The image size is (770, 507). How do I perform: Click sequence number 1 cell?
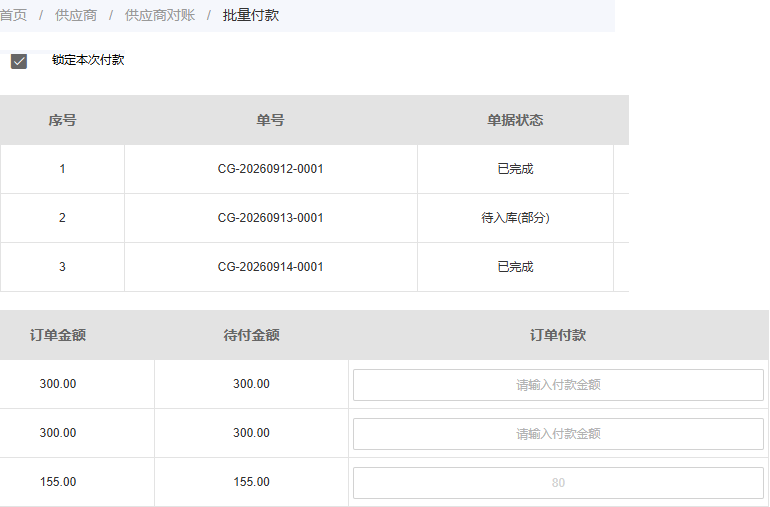point(62,169)
